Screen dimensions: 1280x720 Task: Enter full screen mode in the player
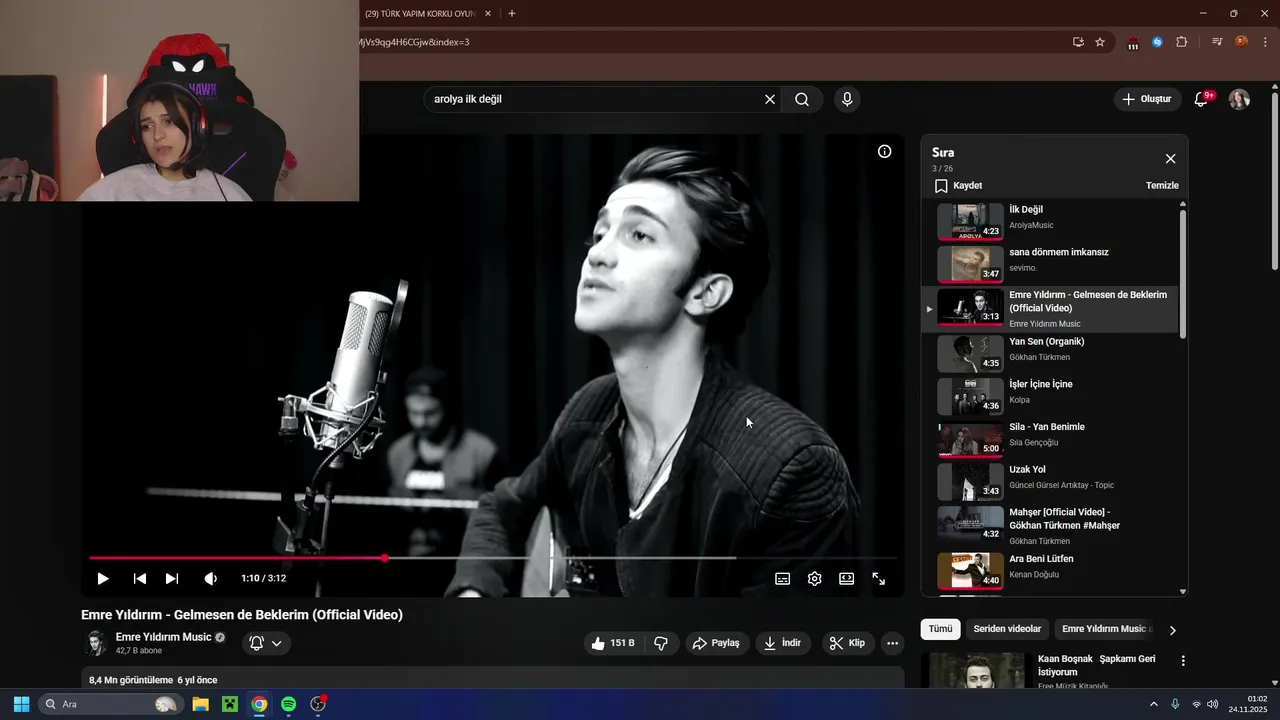click(879, 578)
